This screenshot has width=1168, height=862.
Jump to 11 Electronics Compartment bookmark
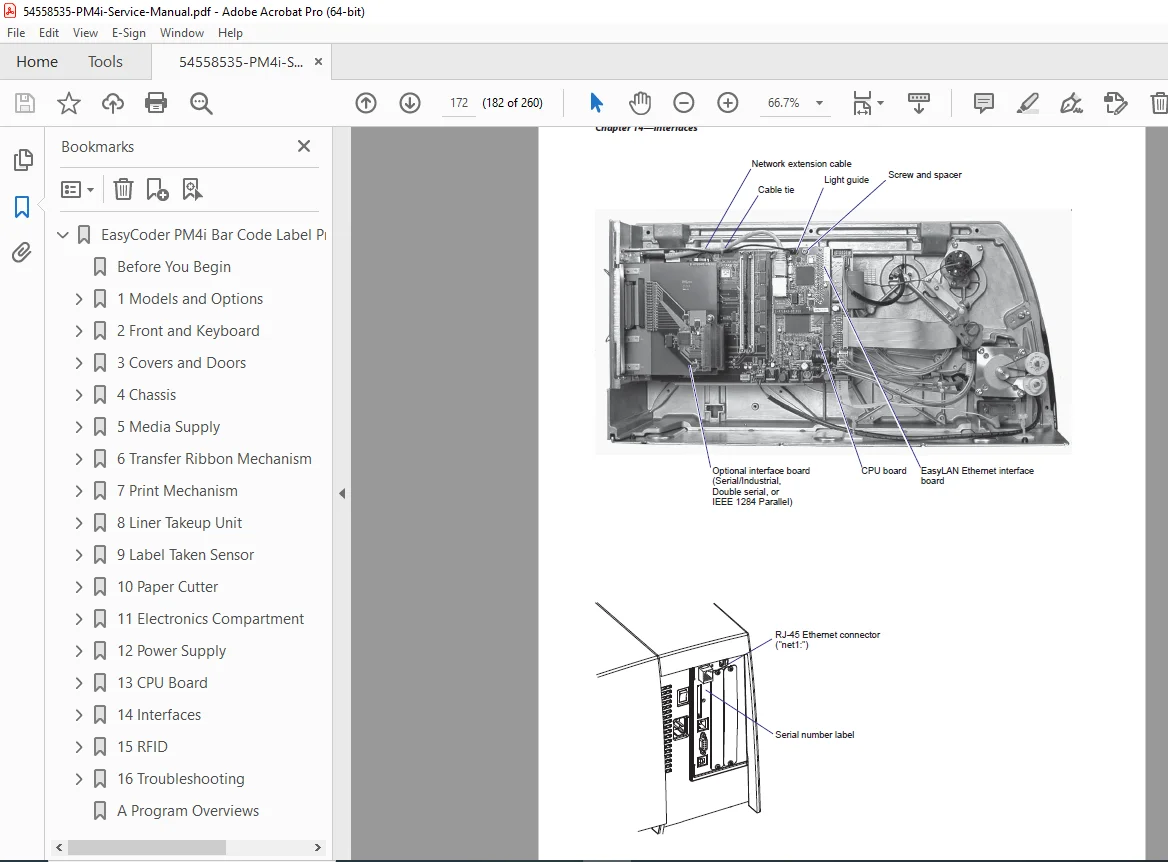pos(210,619)
